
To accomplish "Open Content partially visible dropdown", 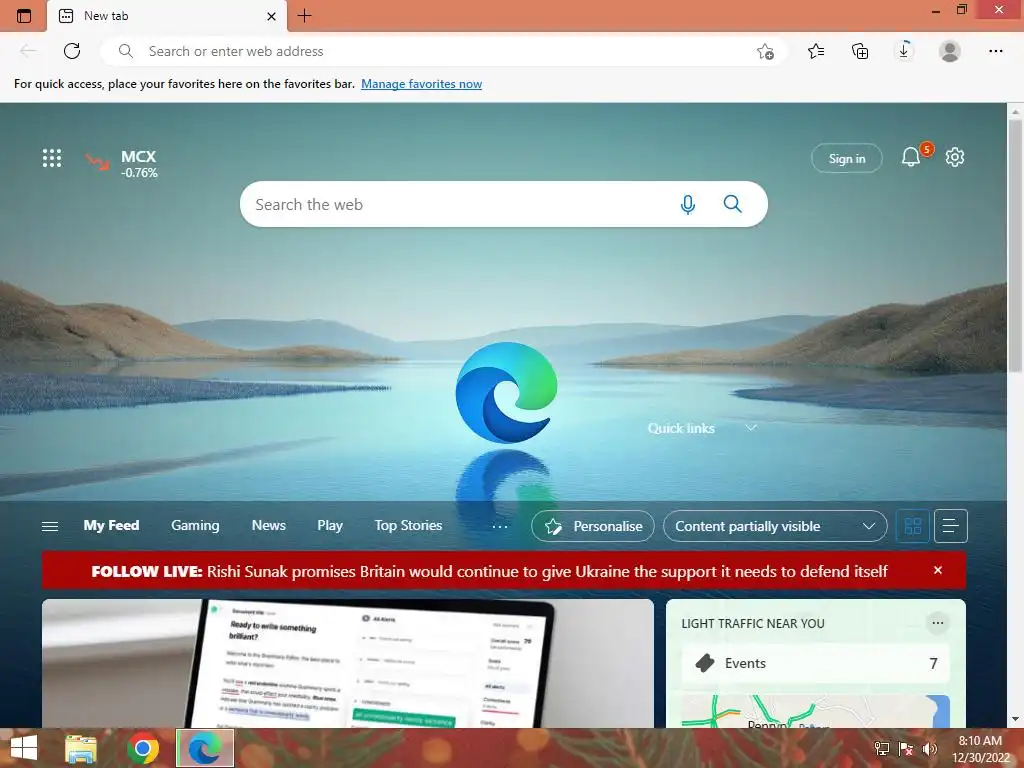I will [775, 526].
